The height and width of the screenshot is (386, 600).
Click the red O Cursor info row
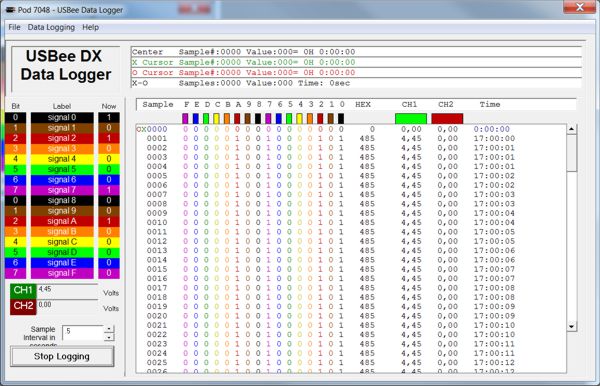(356, 73)
